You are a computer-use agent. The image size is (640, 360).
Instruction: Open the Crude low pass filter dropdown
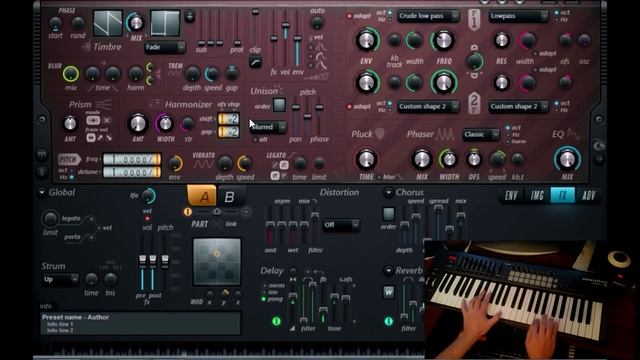click(x=428, y=16)
